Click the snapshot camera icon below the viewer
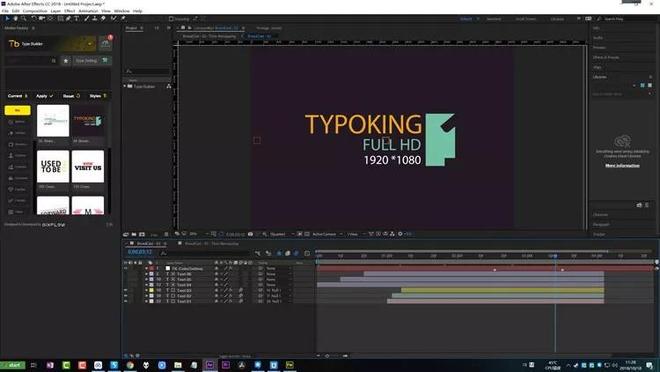The width and height of the screenshot is (660, 372). point(250,234)
